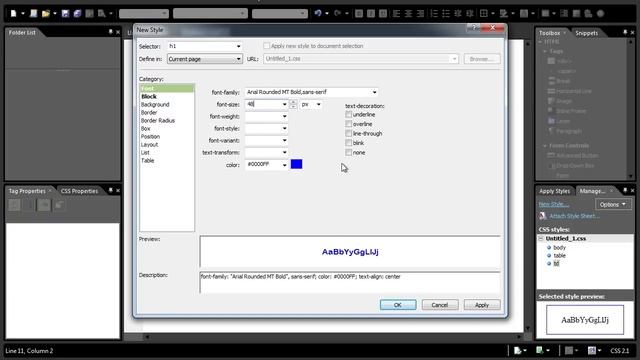Click the blue color swatch
This screenshot has width=640, height=360.
pos(296,164)
